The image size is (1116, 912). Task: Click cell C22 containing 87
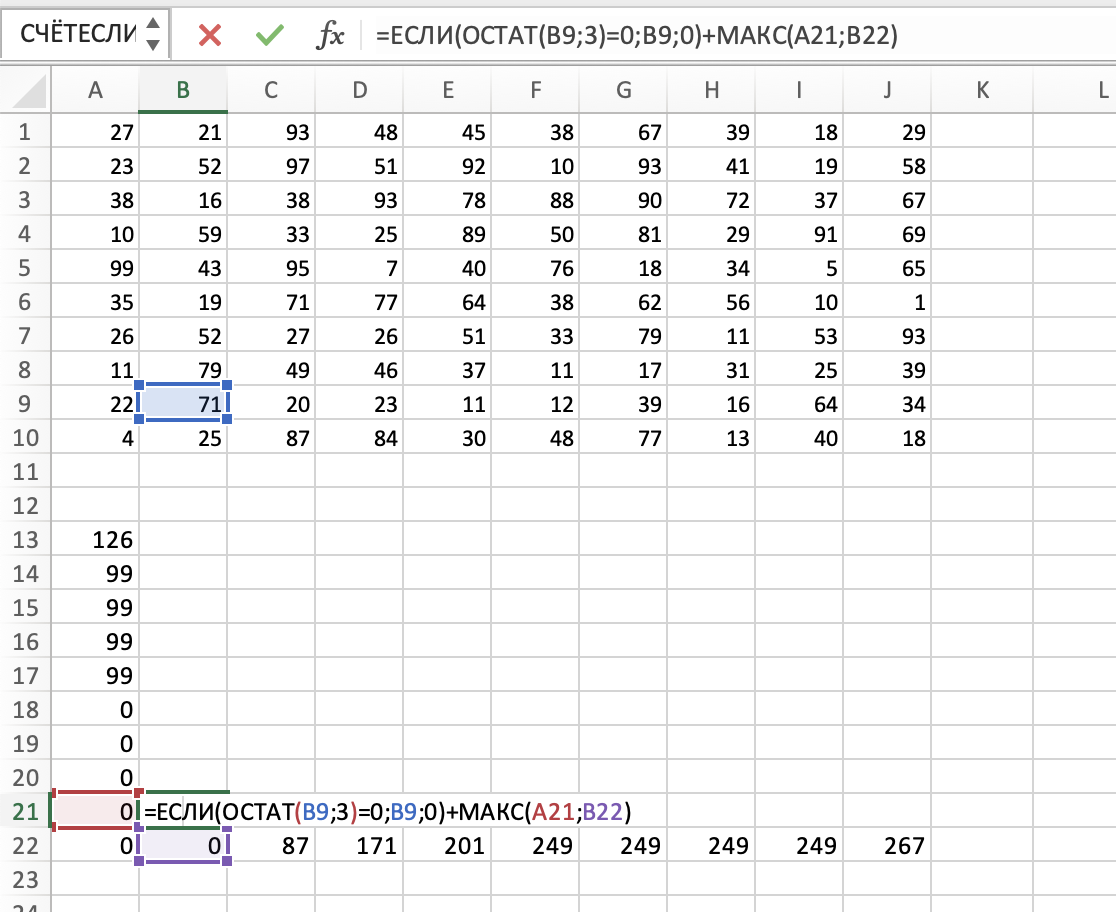click(271, 846)
